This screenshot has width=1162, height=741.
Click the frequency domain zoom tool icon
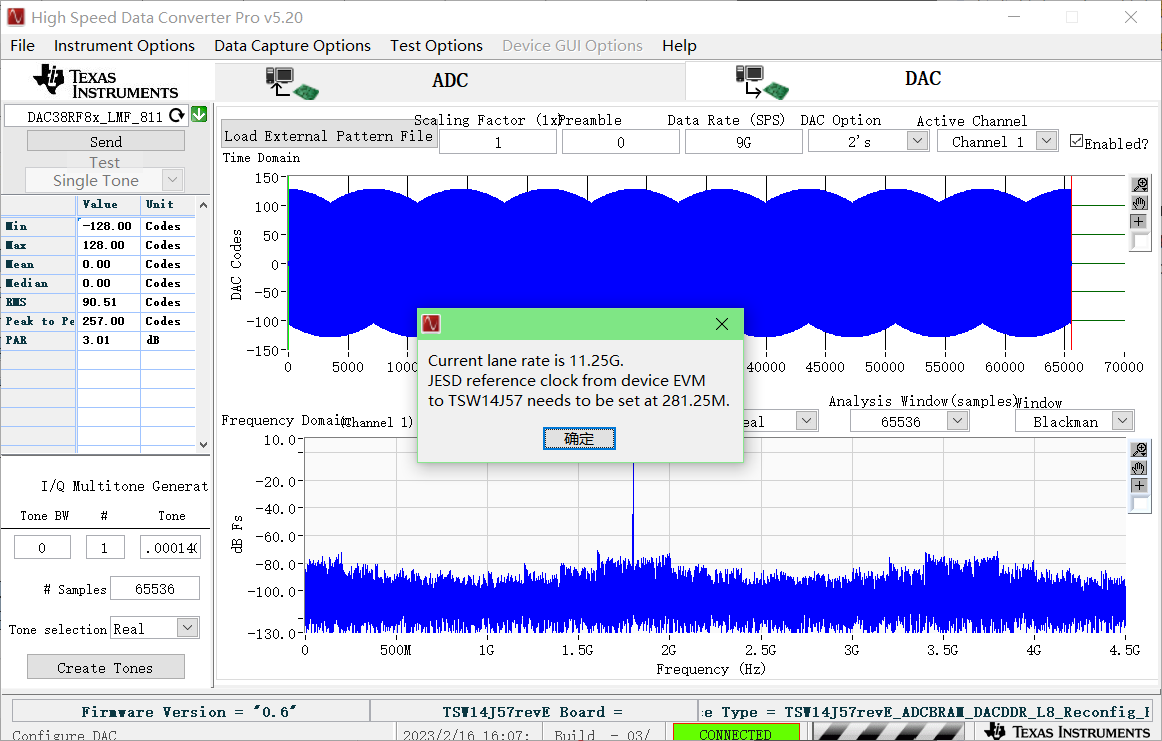pos(1140,449)
